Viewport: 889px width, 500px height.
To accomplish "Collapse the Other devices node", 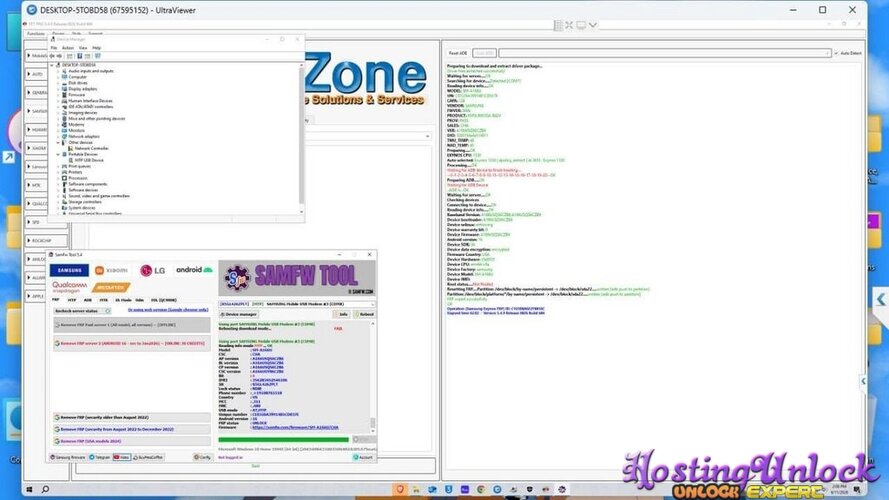I will 58,142.
